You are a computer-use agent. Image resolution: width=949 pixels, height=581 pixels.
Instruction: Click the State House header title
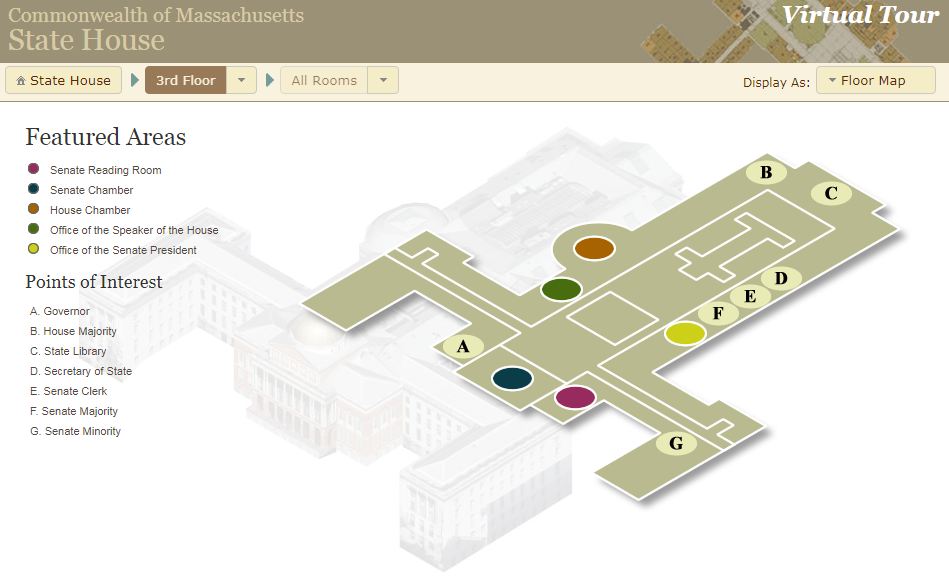[x=87, y=41]
